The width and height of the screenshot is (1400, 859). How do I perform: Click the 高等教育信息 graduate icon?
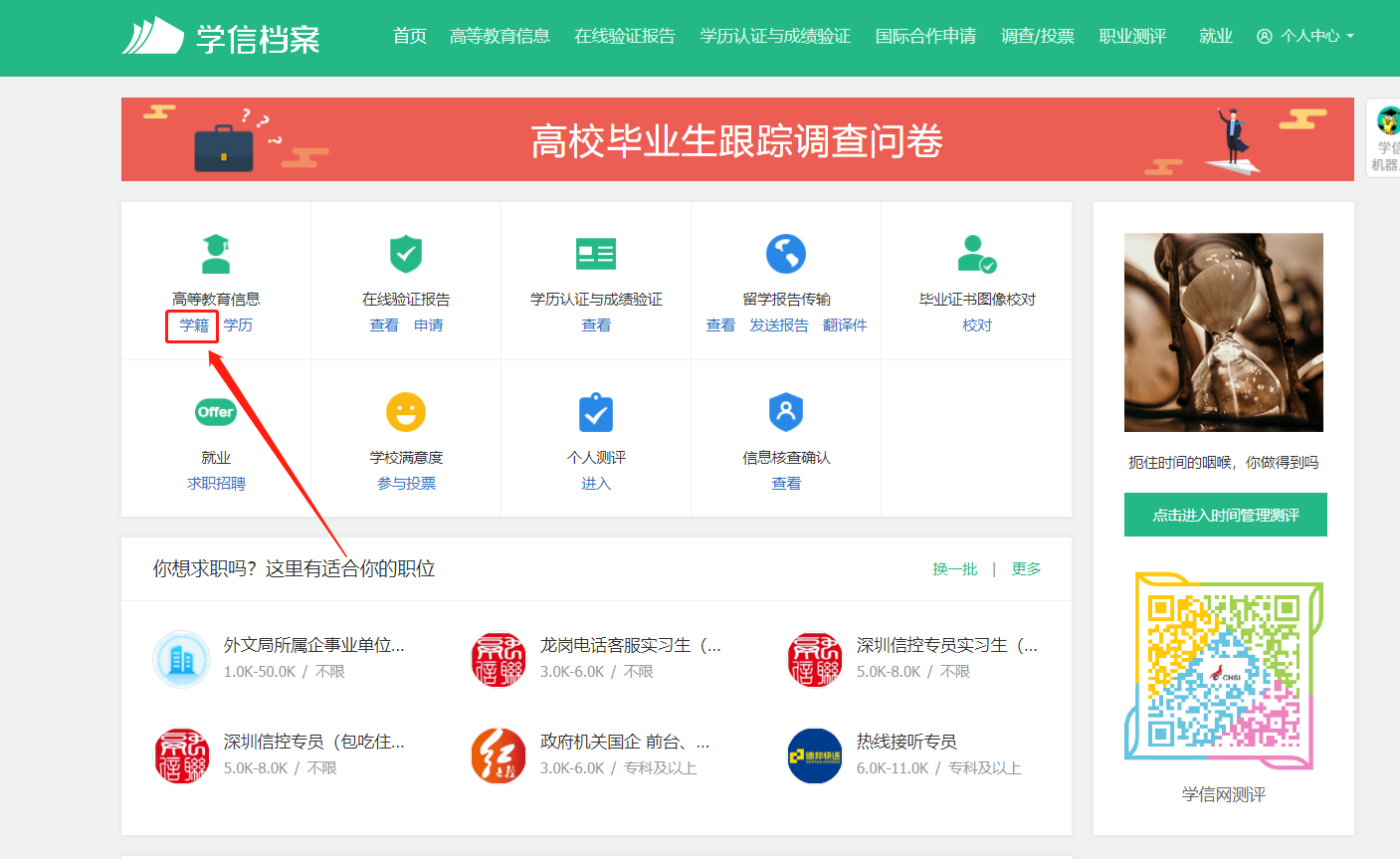(x=216, y=254)
